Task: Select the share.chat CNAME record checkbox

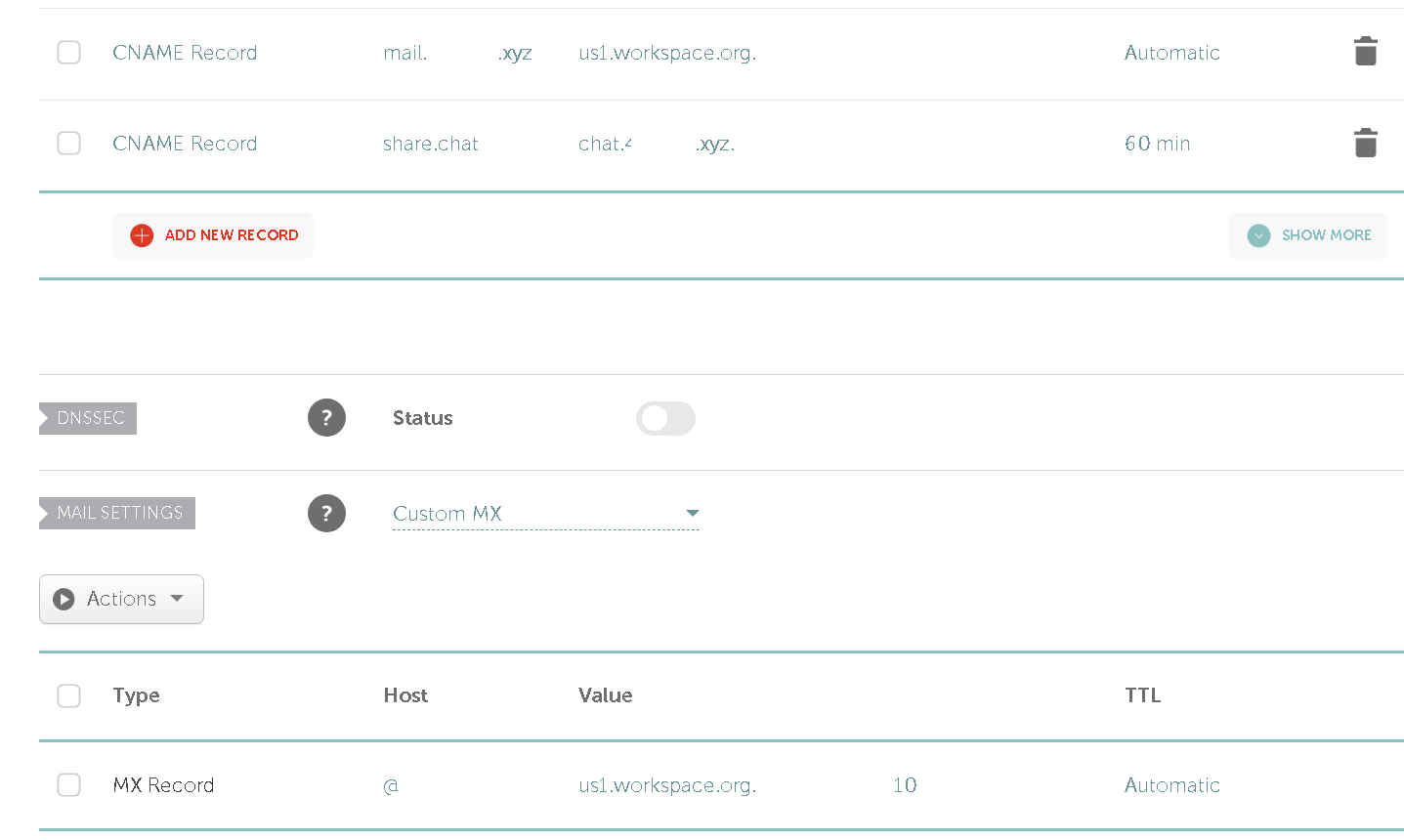Action: tap(68, 144)
